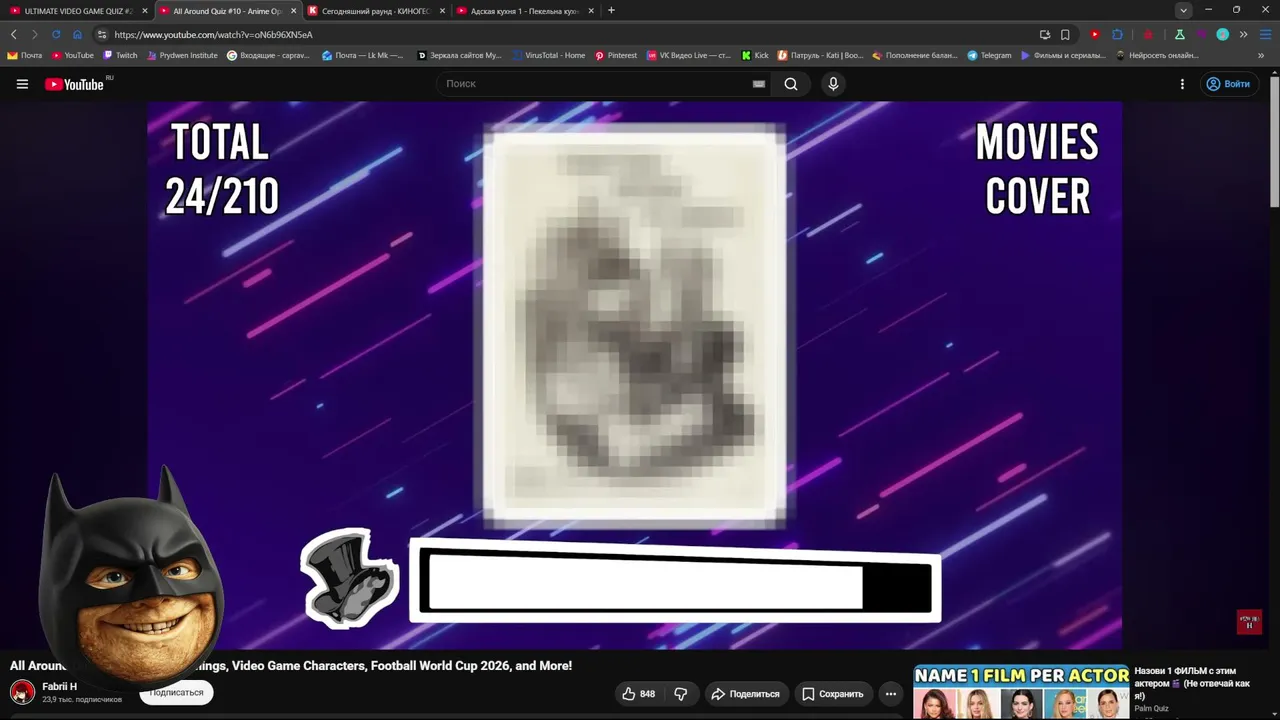This screenshot has width=1280, height=720.
Task: Bookmark this page from the address bar
Action: (x=1065, y=34)
